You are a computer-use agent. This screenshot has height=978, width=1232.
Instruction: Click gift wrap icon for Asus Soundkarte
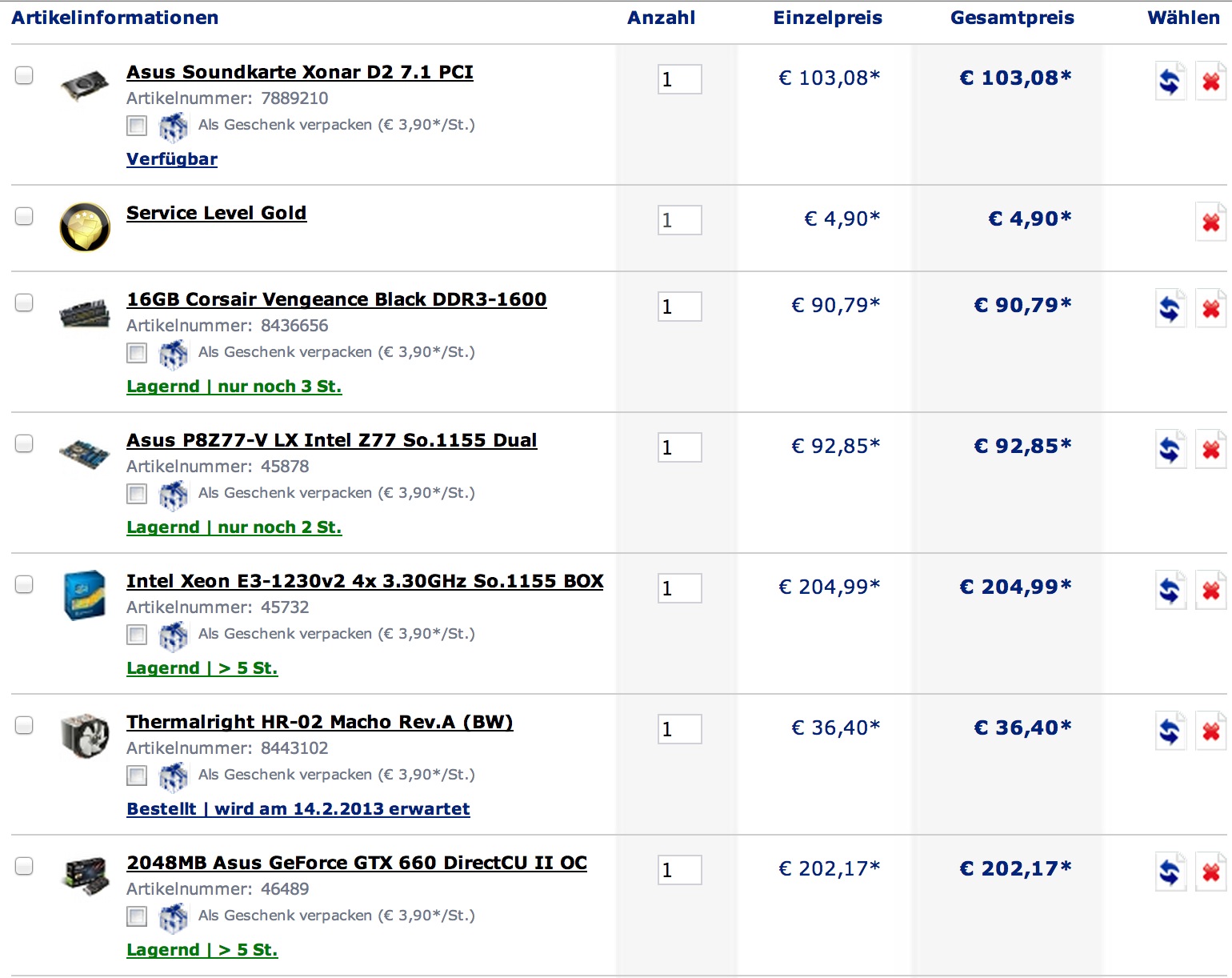(173, 126)
